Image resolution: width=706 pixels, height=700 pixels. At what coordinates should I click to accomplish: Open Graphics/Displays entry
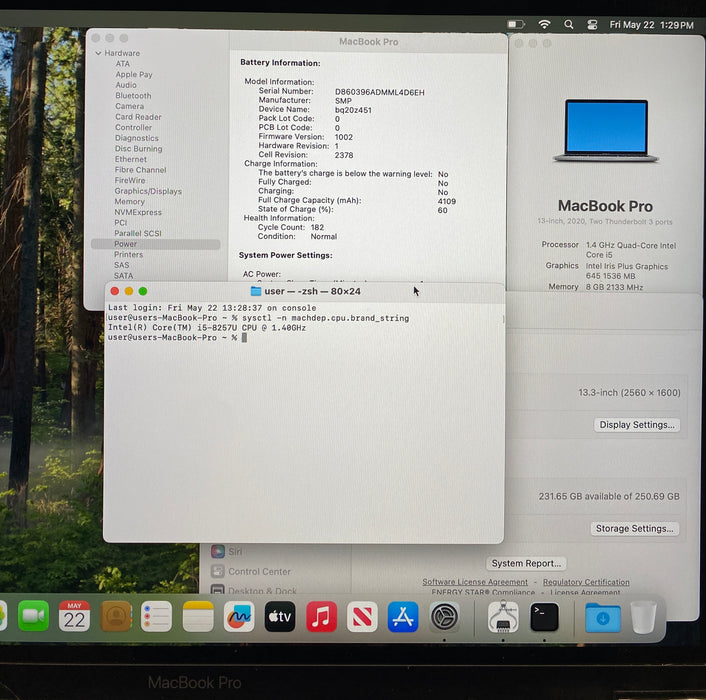click(148, 191)
